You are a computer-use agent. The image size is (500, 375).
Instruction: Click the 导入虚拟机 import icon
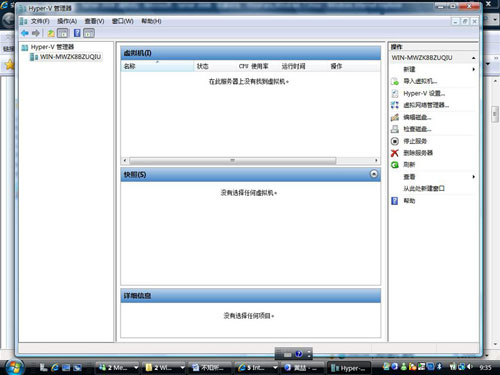[x=395, y=81]
